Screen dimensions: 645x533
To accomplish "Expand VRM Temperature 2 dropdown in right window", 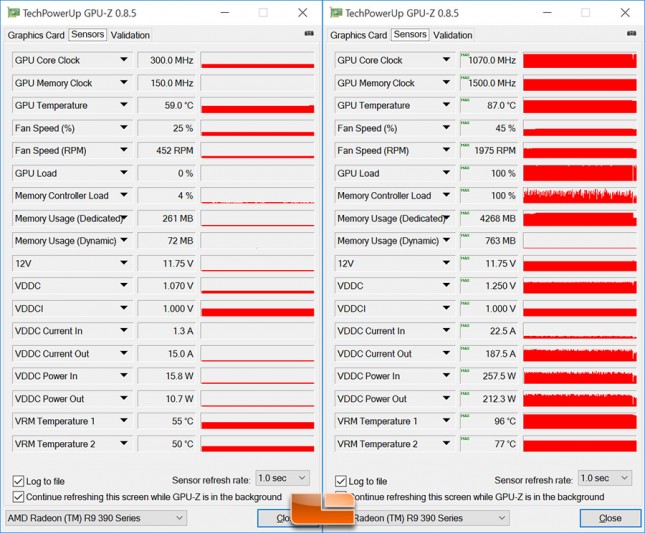I will 446,443.
